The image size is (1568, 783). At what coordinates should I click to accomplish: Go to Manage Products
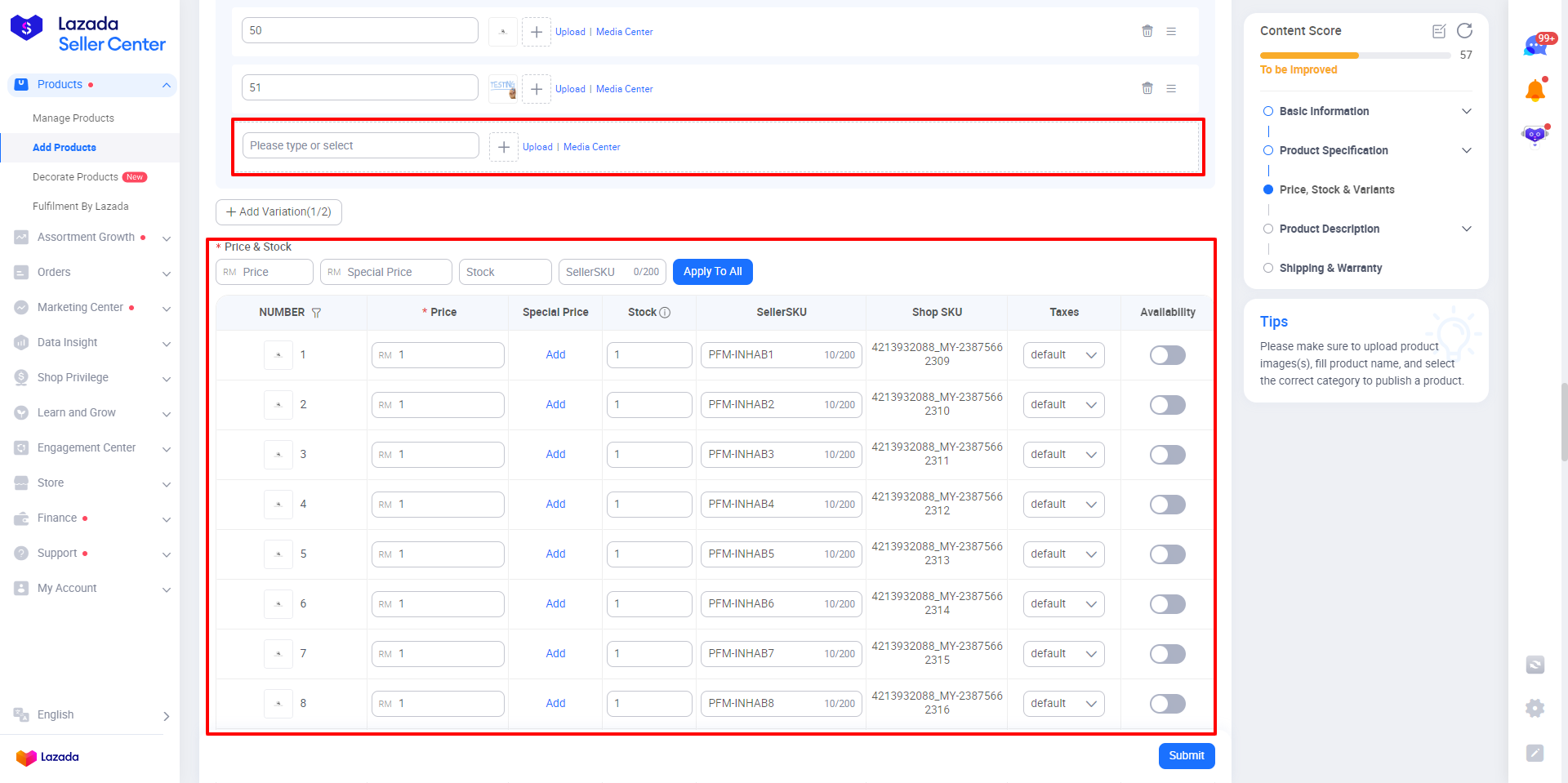click(73, 118)
